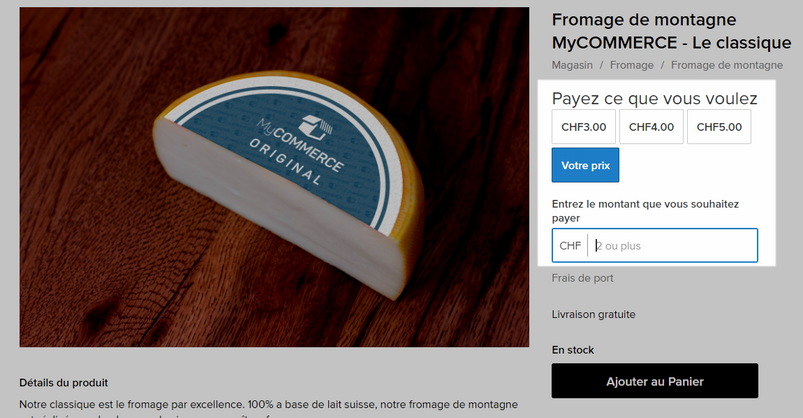Image resolution: width=803 pixels, height=418 pixels.
Task: Click the Détails du produit heading
Action: tap(64, 383)
